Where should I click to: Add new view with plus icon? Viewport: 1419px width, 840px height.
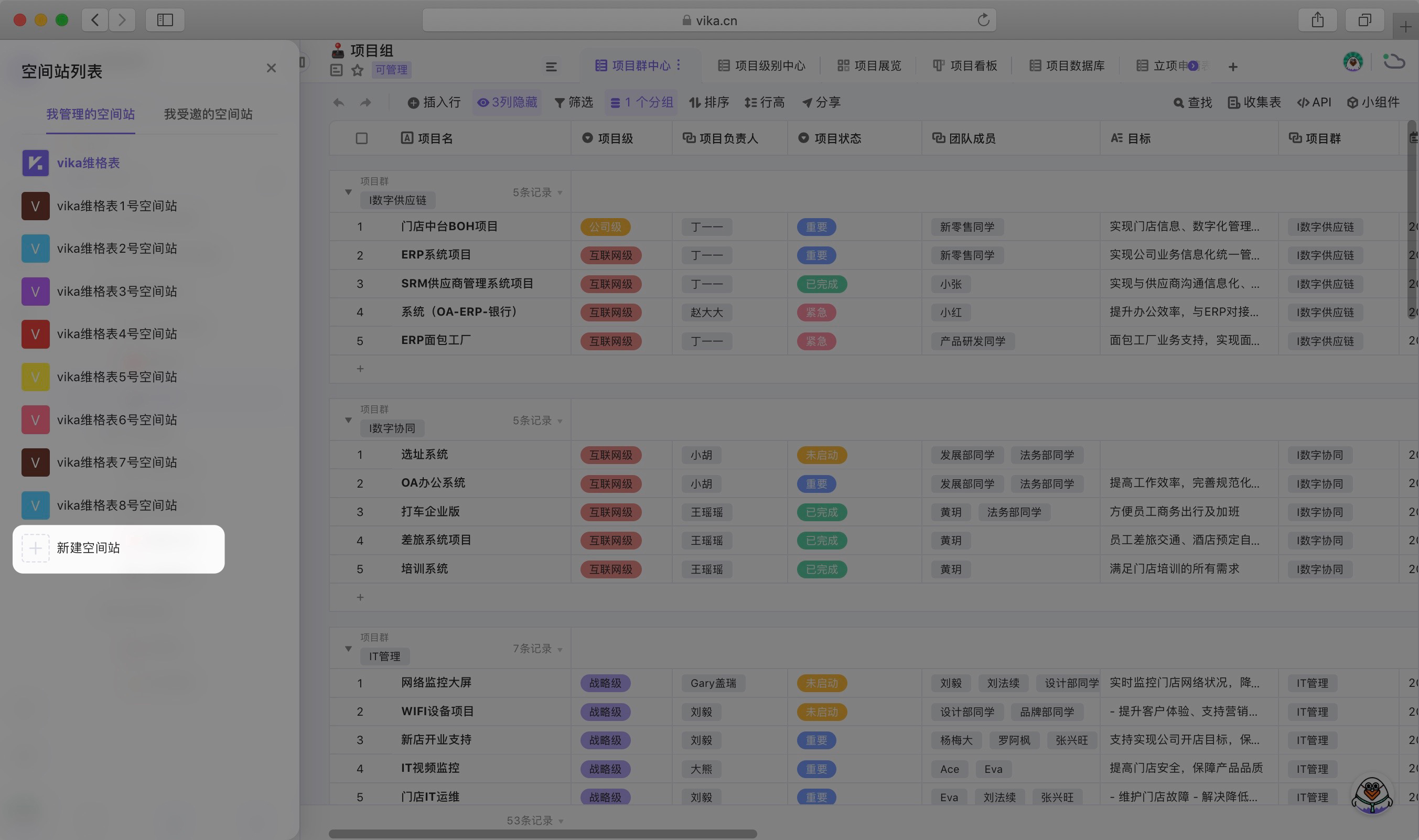1233,67
